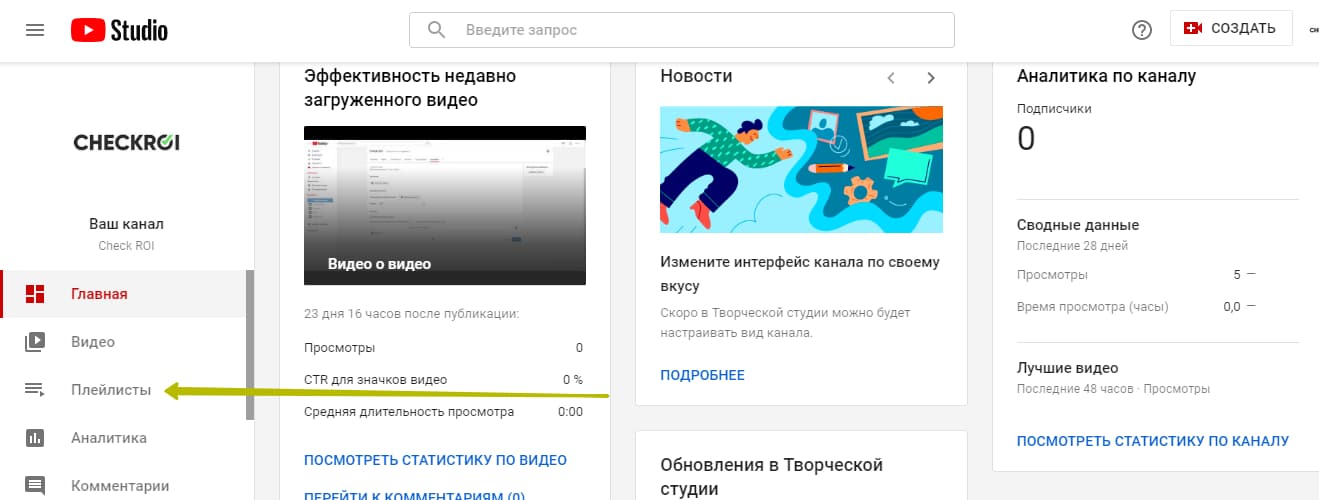Click the Аналитика bar chart icon

(35, 438)
